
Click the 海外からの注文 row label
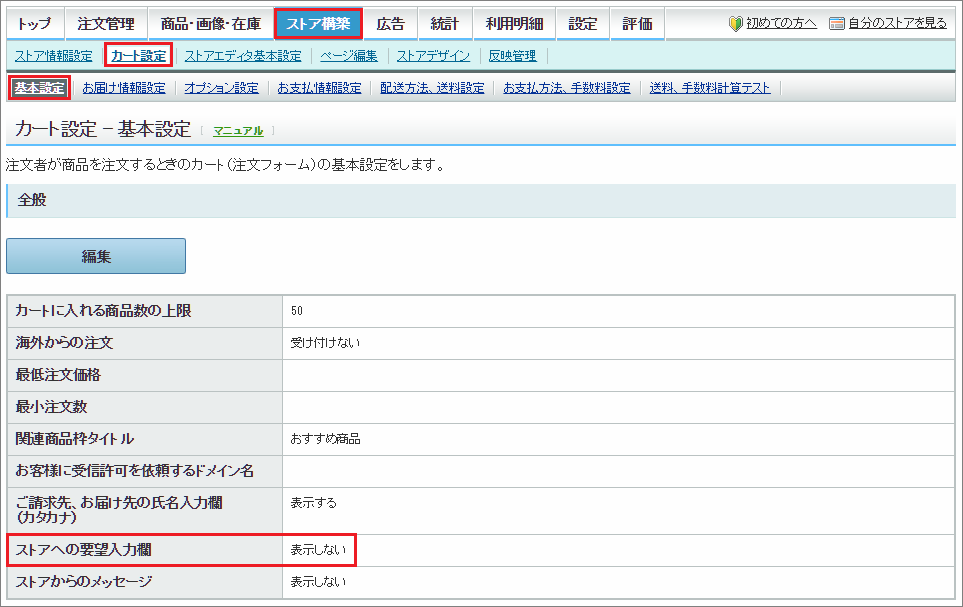click(64, 343)
